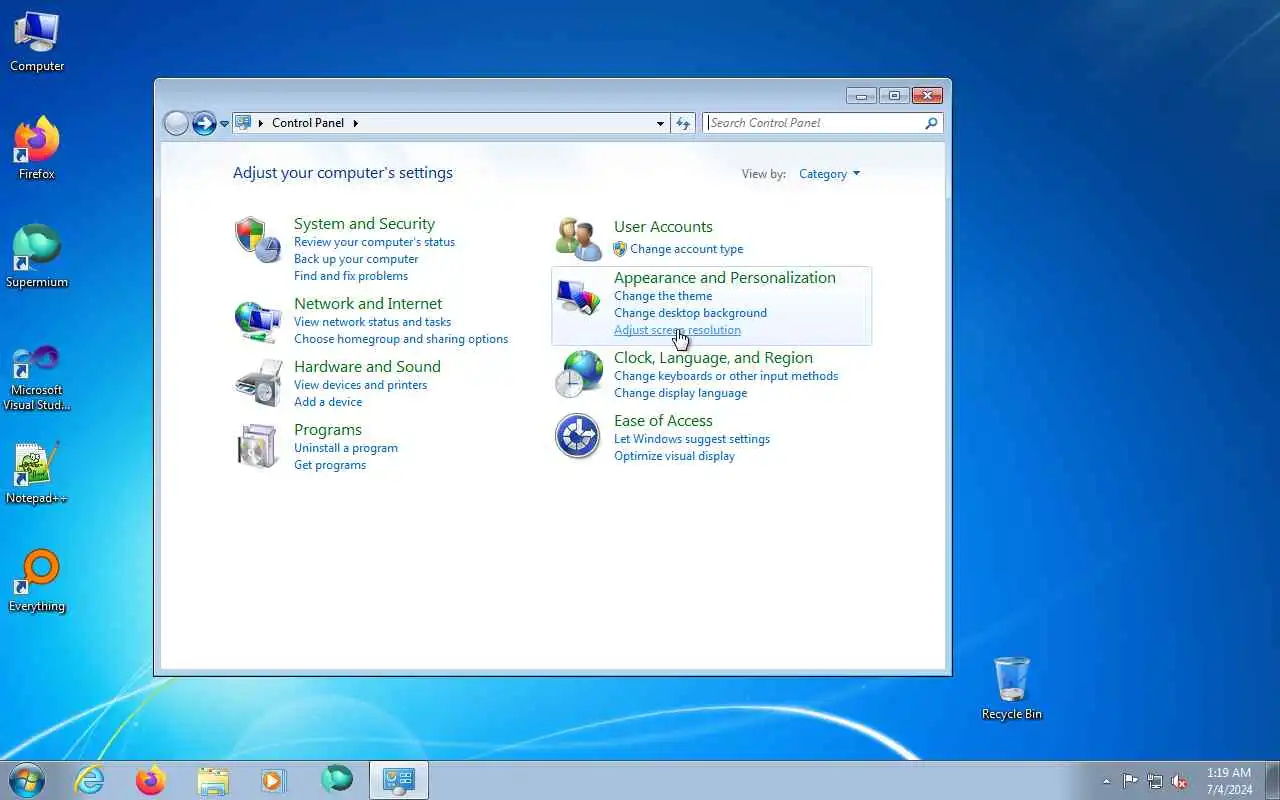Click Let Windows suggest settings
This screenshot has height=800, width=1280.
pyautogui.click(x=692, y=439)
